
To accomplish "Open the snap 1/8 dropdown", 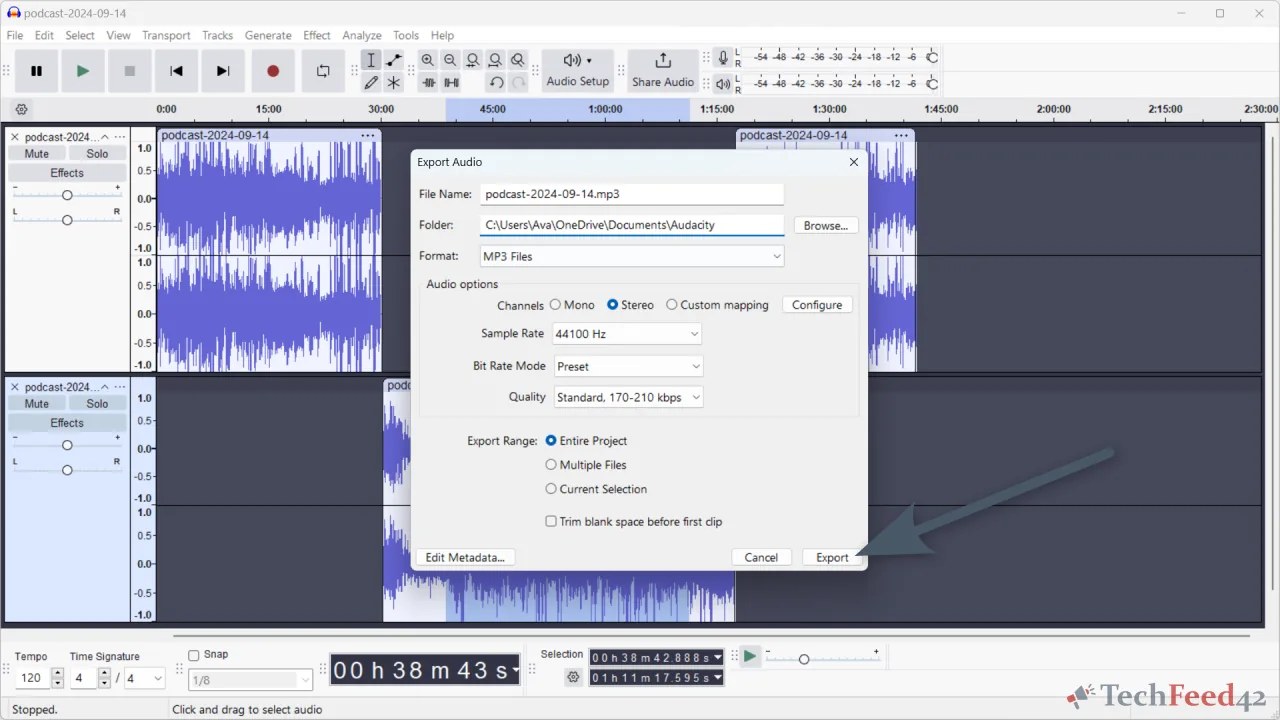I will pyautogui.click(x=251, y=680).
